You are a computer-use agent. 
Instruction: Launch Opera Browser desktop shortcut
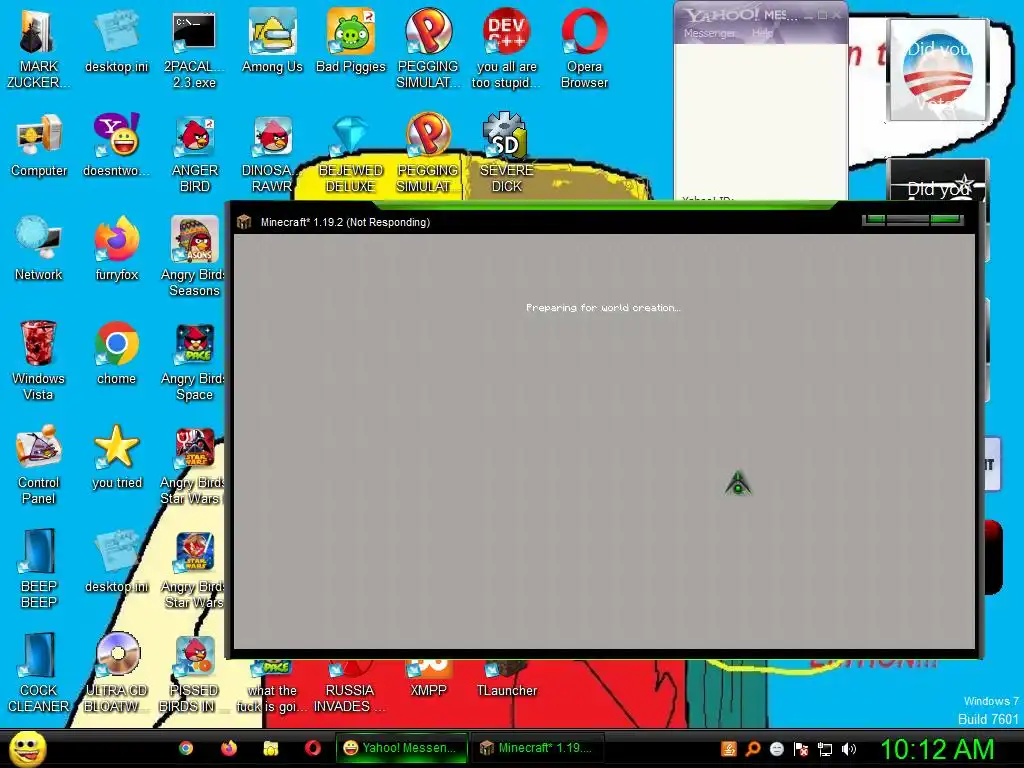[584, 49]
